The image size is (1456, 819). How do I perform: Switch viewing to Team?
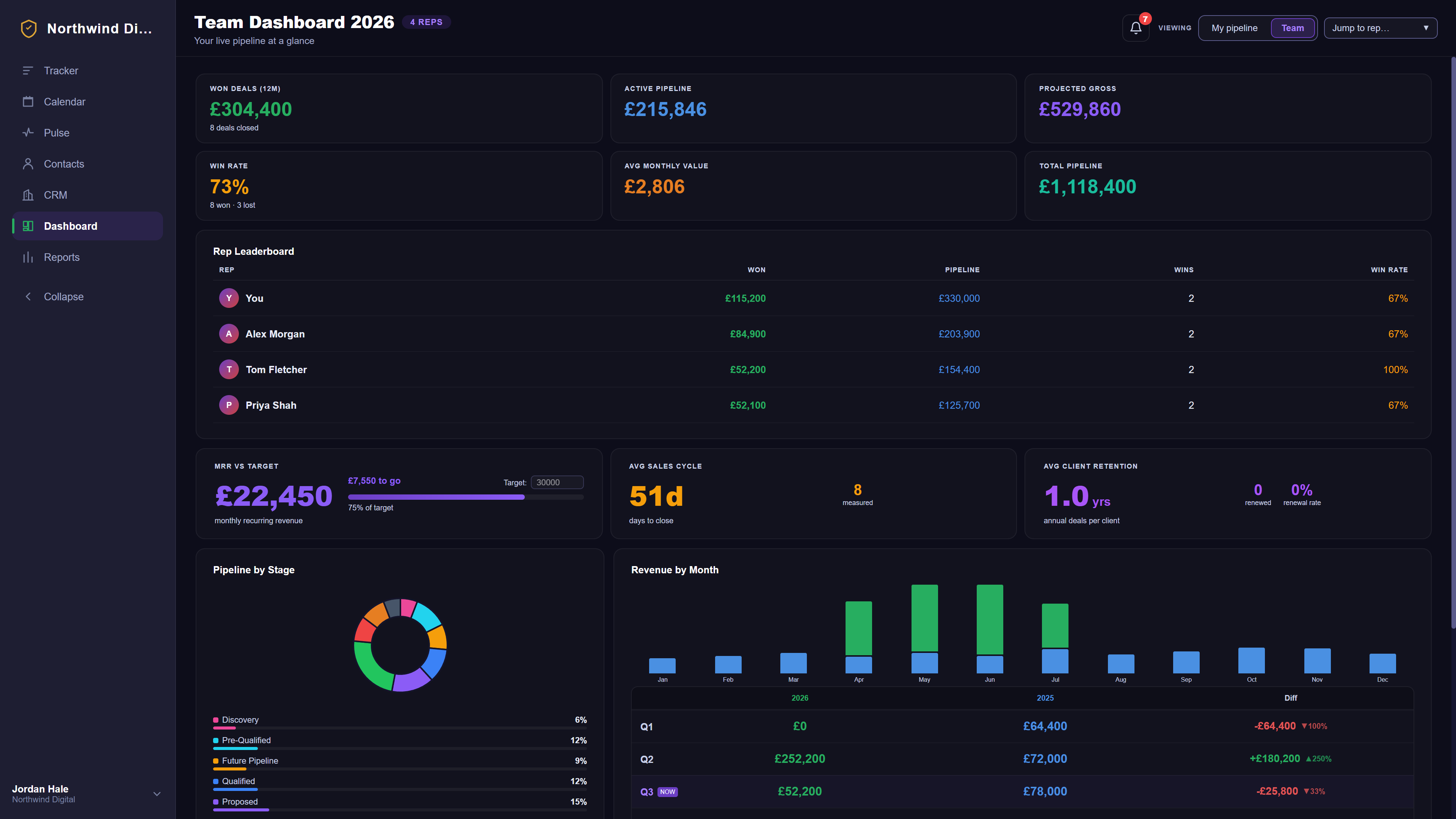coord(1293,28)
